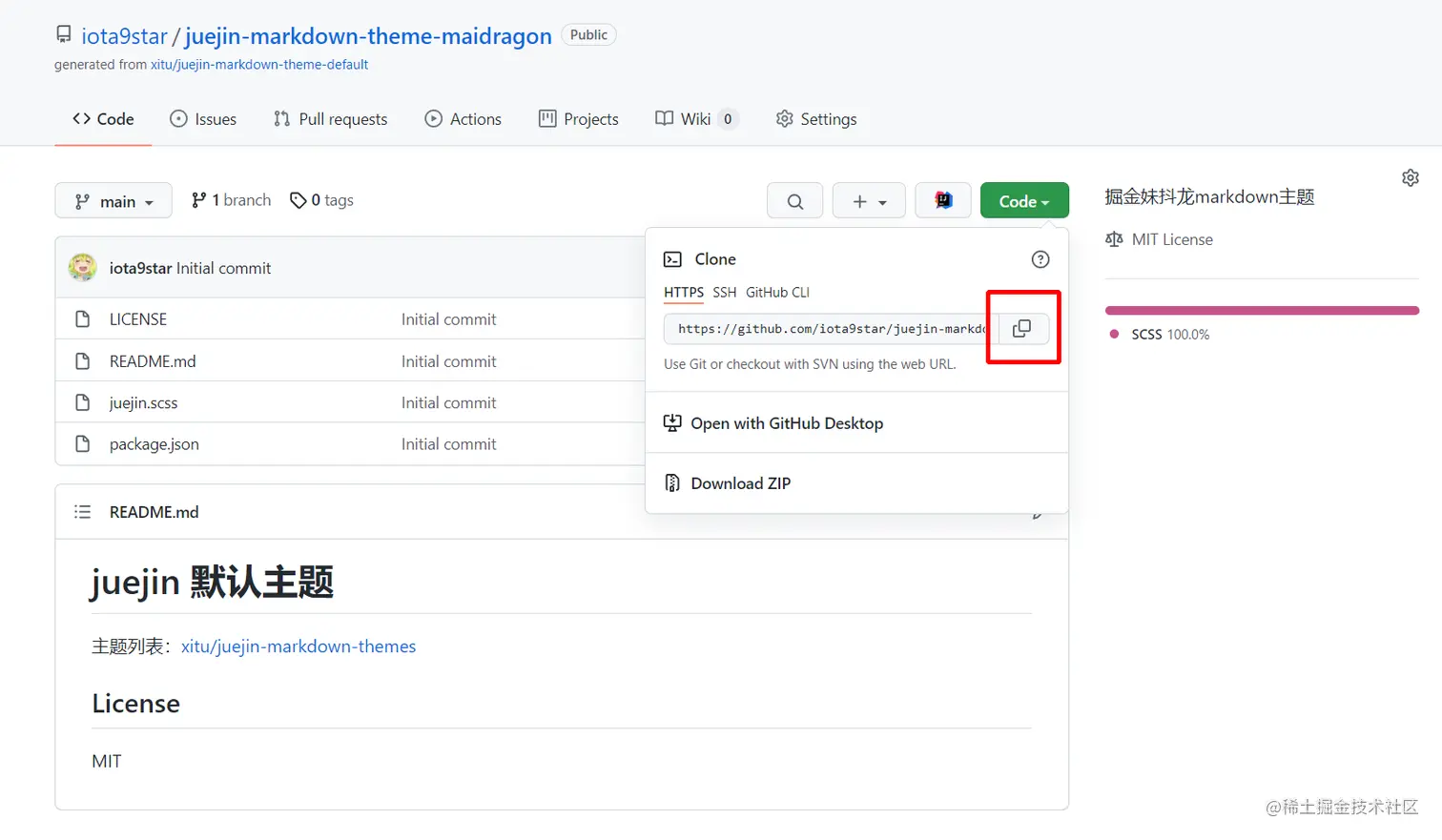
Task: Choose Open with GitHub Desktop
Action: point(787,423)
